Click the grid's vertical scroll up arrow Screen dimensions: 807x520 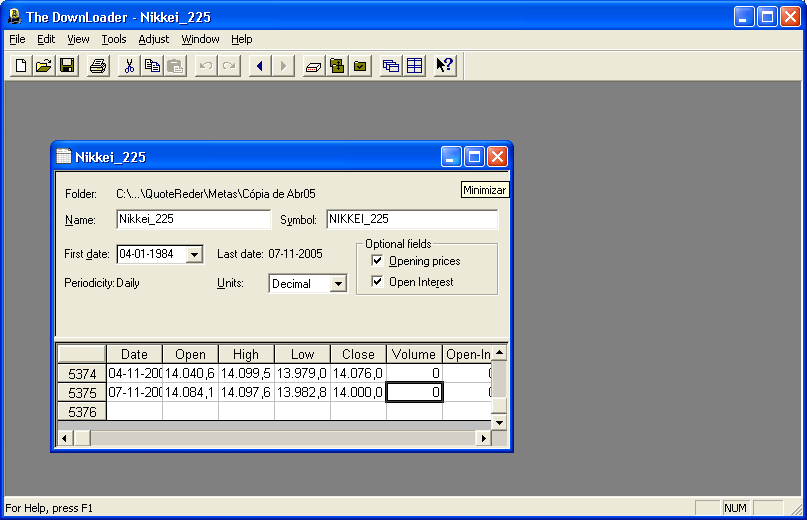point(499,352)
